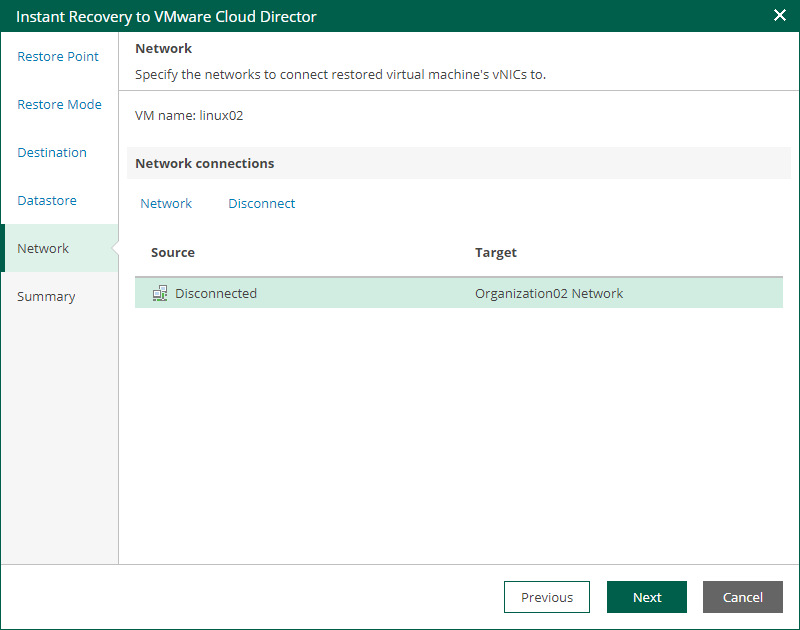Click the VM name linux02 text
The image size is (800, 630).
click(x=189, y=116)
